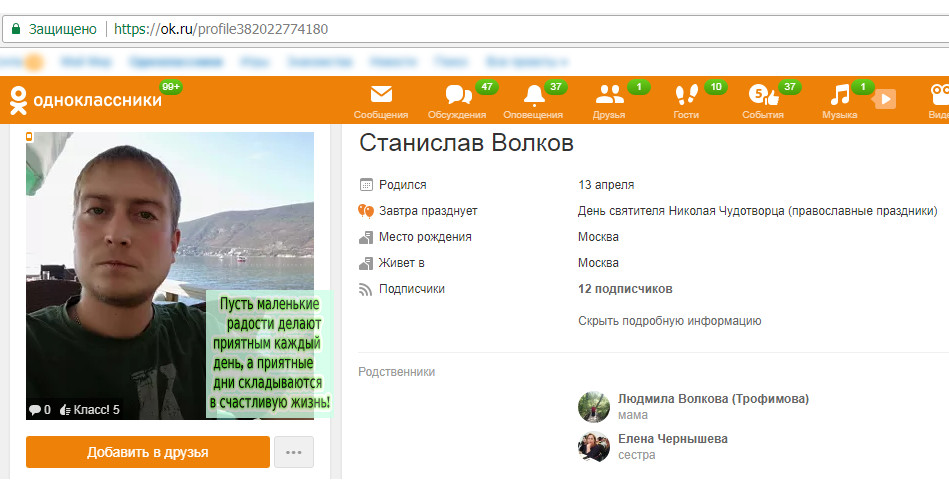This screenshot has width=949, height=496.
Task: Click the 37 badge on Оповещения
Action: [556, 87]
